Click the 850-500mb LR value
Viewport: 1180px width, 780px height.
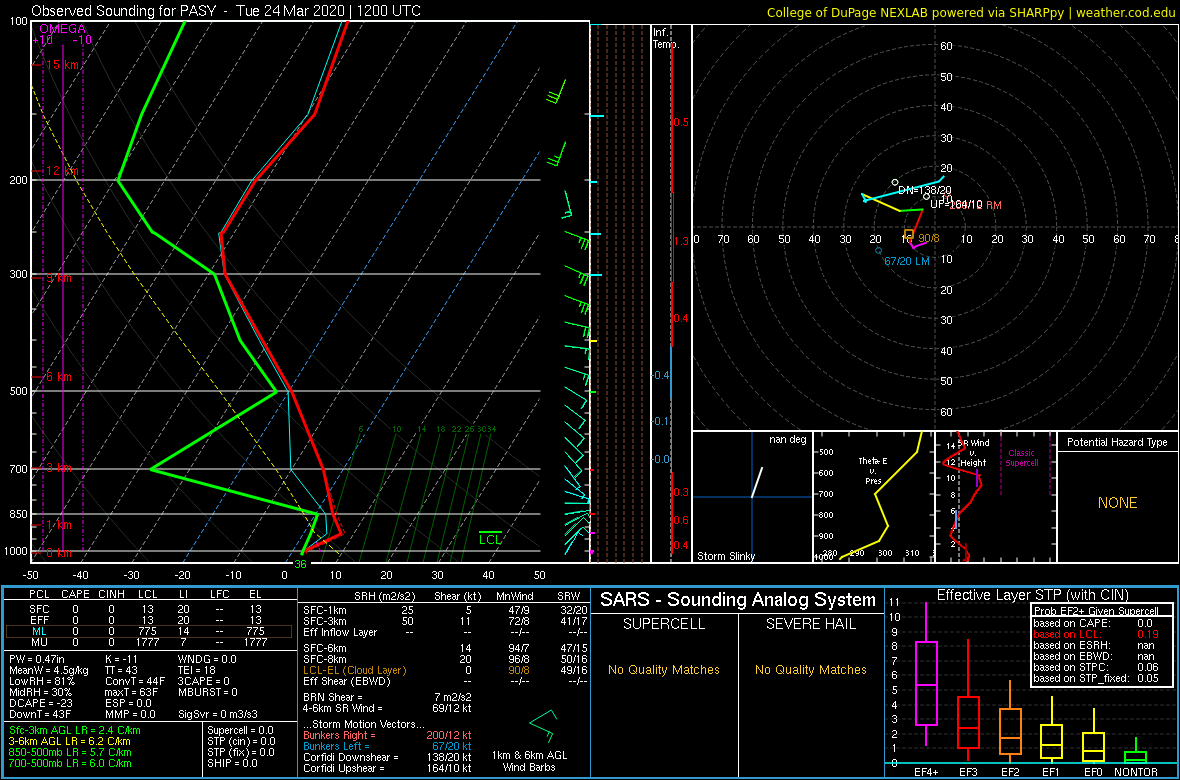(x=70, y=752)
